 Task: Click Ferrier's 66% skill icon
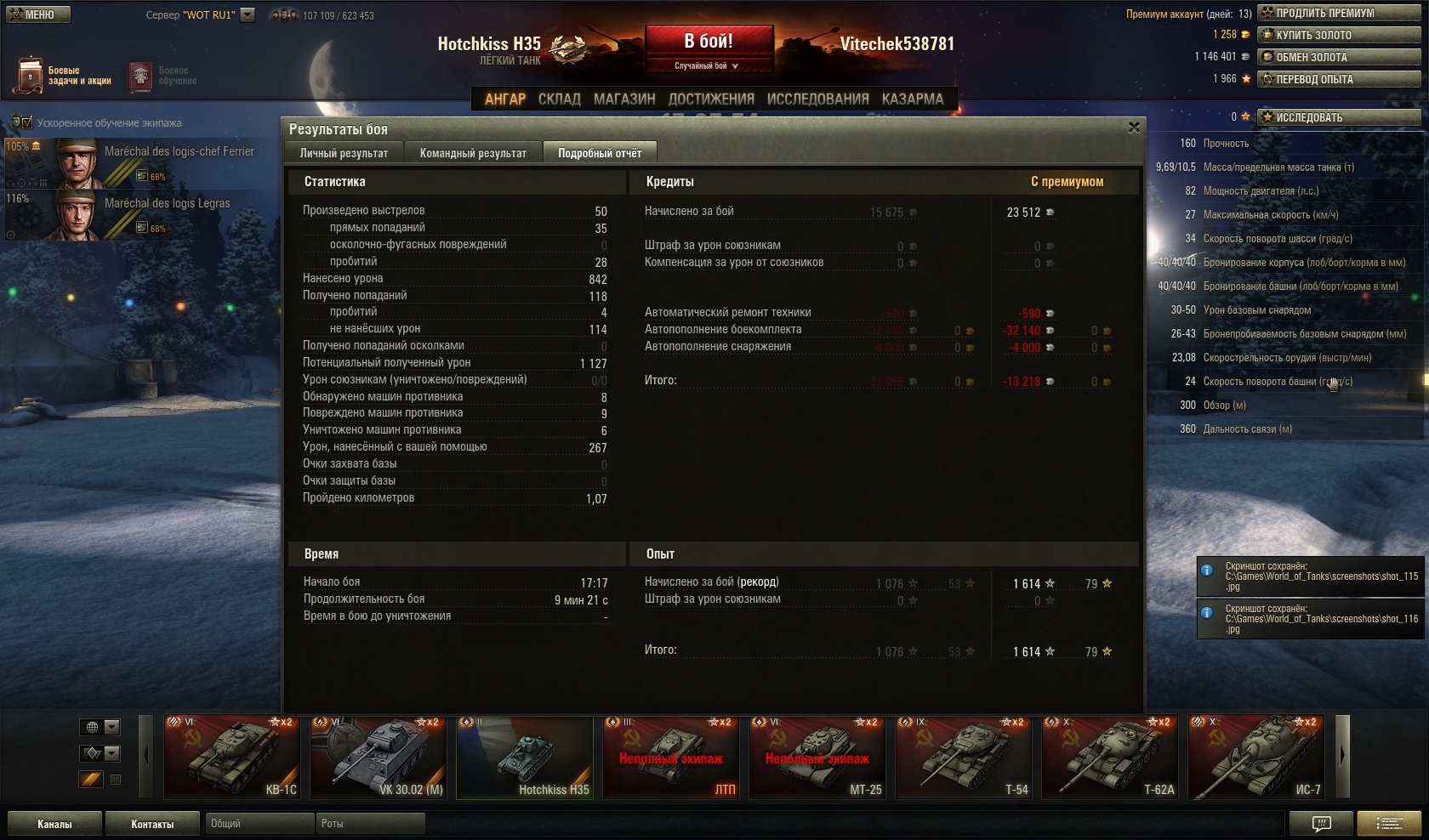click(x=142, y=176)
